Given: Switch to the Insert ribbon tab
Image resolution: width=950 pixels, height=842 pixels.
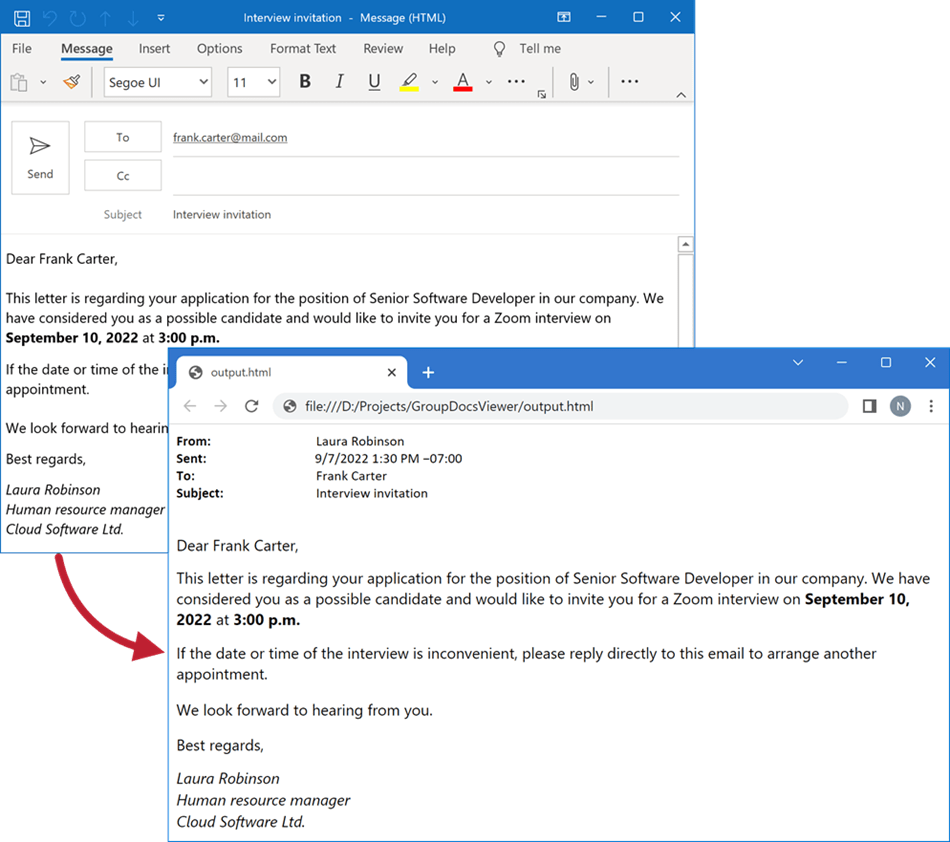Looking at the screenshot, I should coord(154,48).
